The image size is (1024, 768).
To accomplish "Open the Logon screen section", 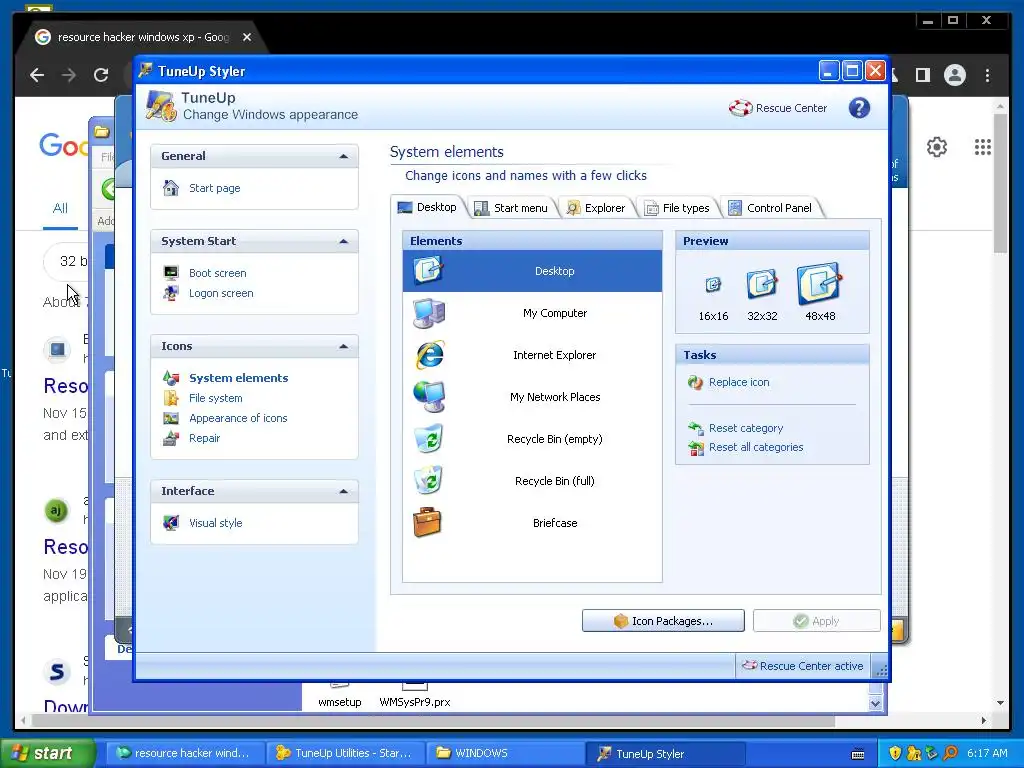I will [x=221, y=293].
